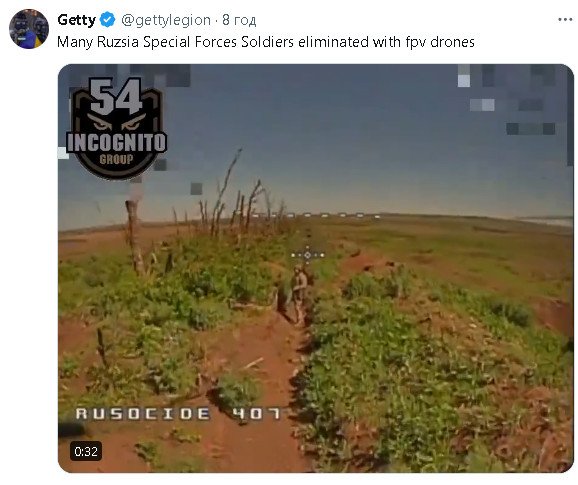This screenshot has height=485, width=578.
Task: Click the soldier standing in the trench
Action: point(299,295)
